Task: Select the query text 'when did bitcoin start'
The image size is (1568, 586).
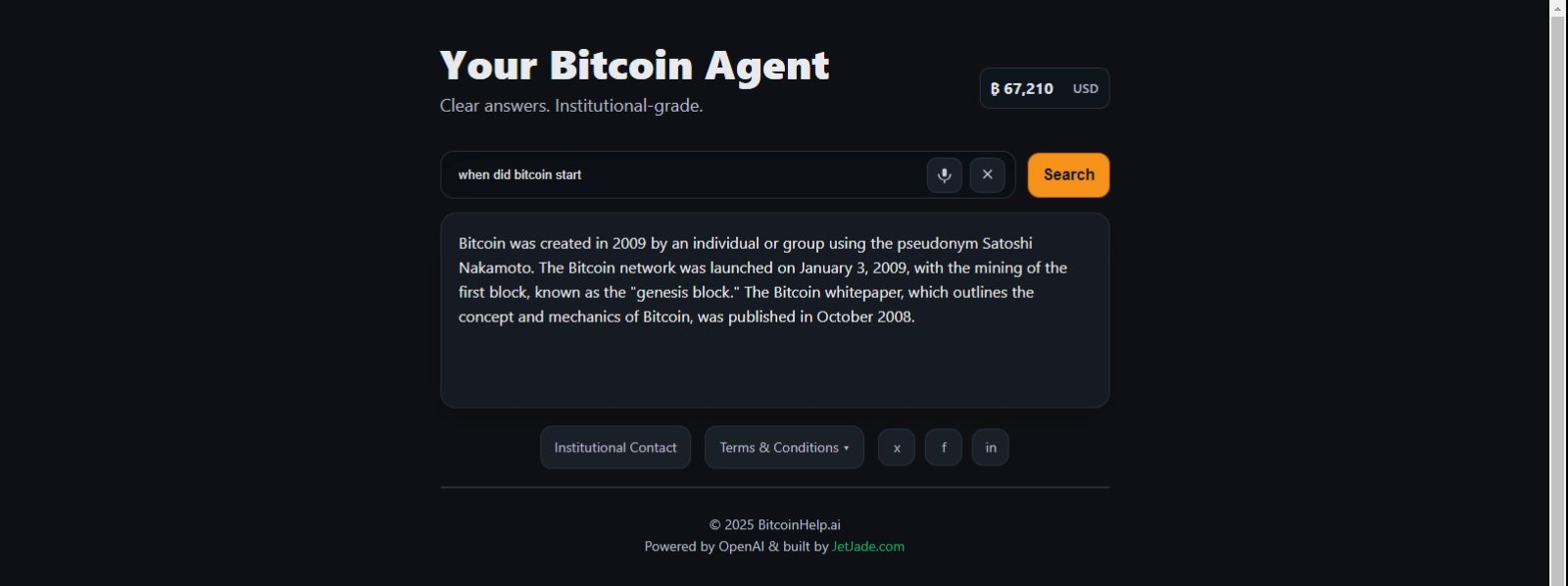Action: click(519, 174)
